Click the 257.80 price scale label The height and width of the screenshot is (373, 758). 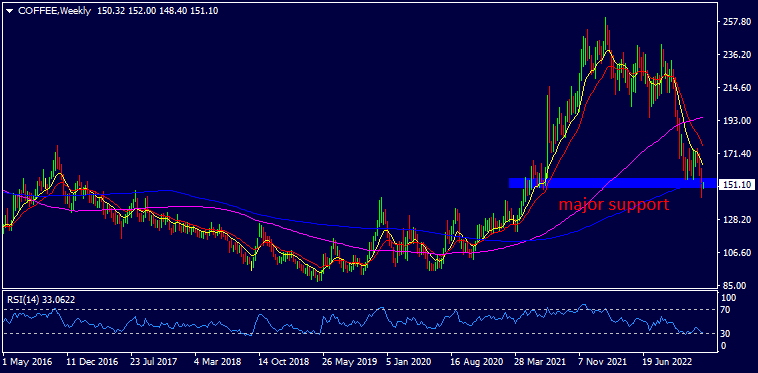pos(736,21)
